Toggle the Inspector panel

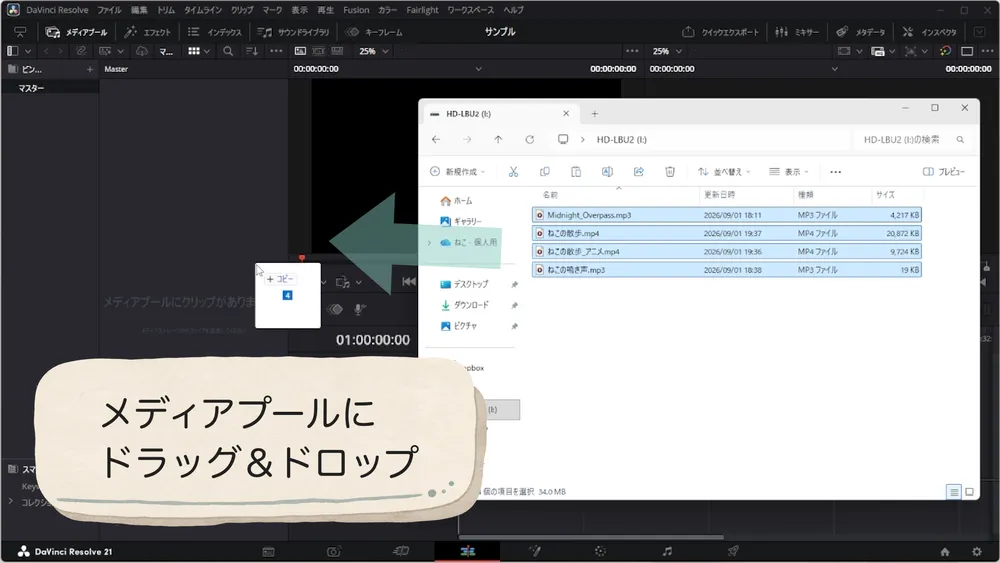(x=930, y=32)
